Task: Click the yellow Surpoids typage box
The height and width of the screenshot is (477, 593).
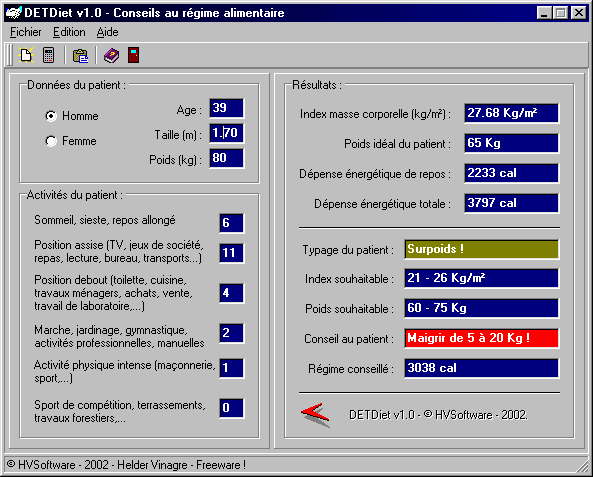Action: [481, 249]
